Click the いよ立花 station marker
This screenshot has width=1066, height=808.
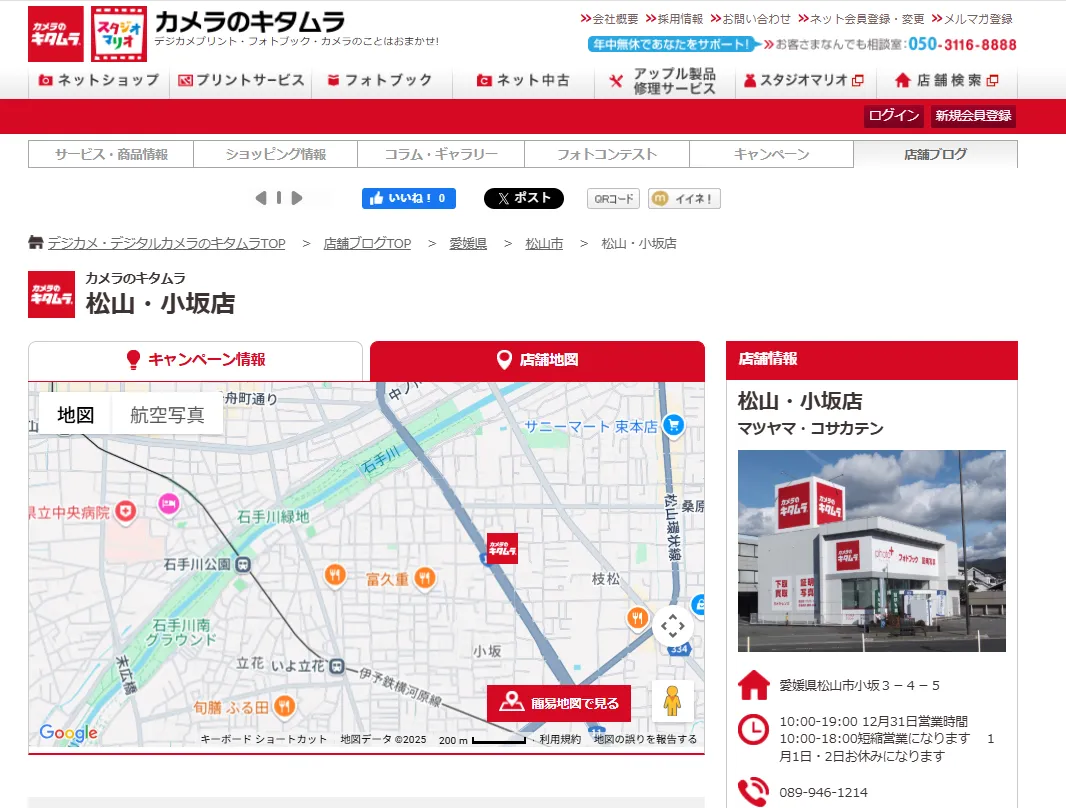337,667
